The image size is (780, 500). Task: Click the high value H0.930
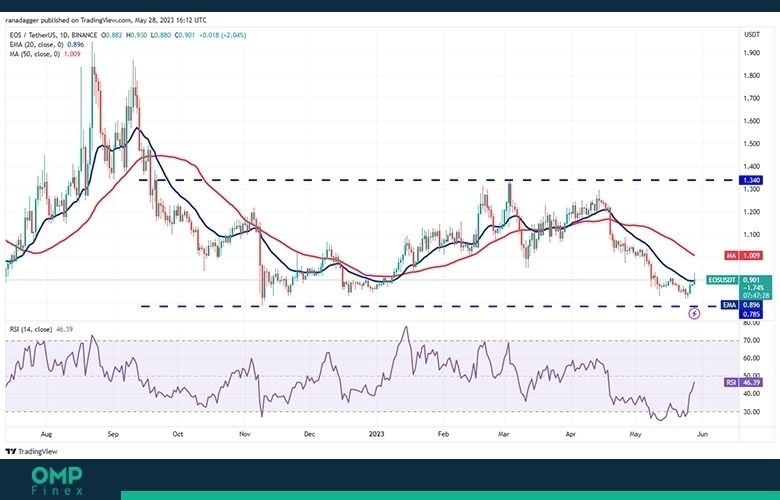136,35
